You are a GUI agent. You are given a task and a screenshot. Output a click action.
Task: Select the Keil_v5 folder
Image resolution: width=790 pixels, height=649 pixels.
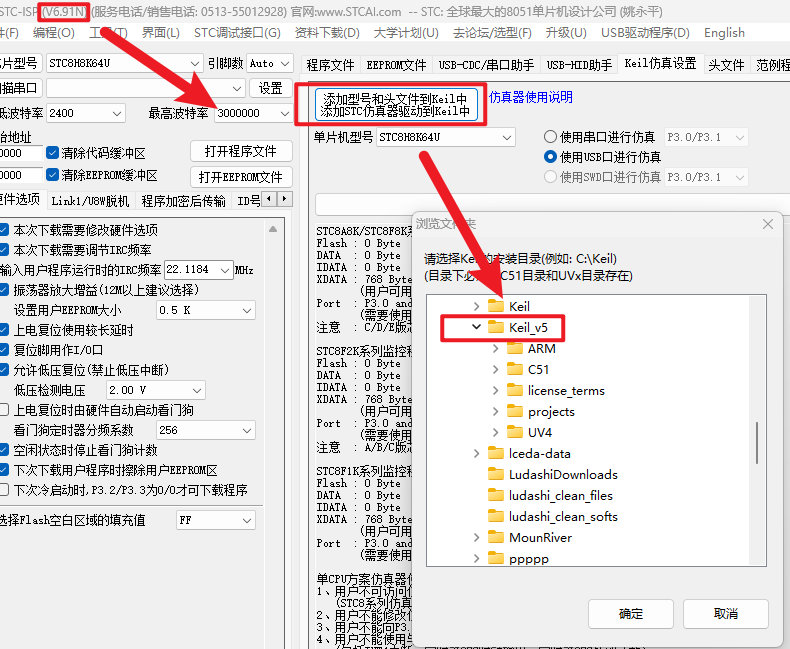528,328
